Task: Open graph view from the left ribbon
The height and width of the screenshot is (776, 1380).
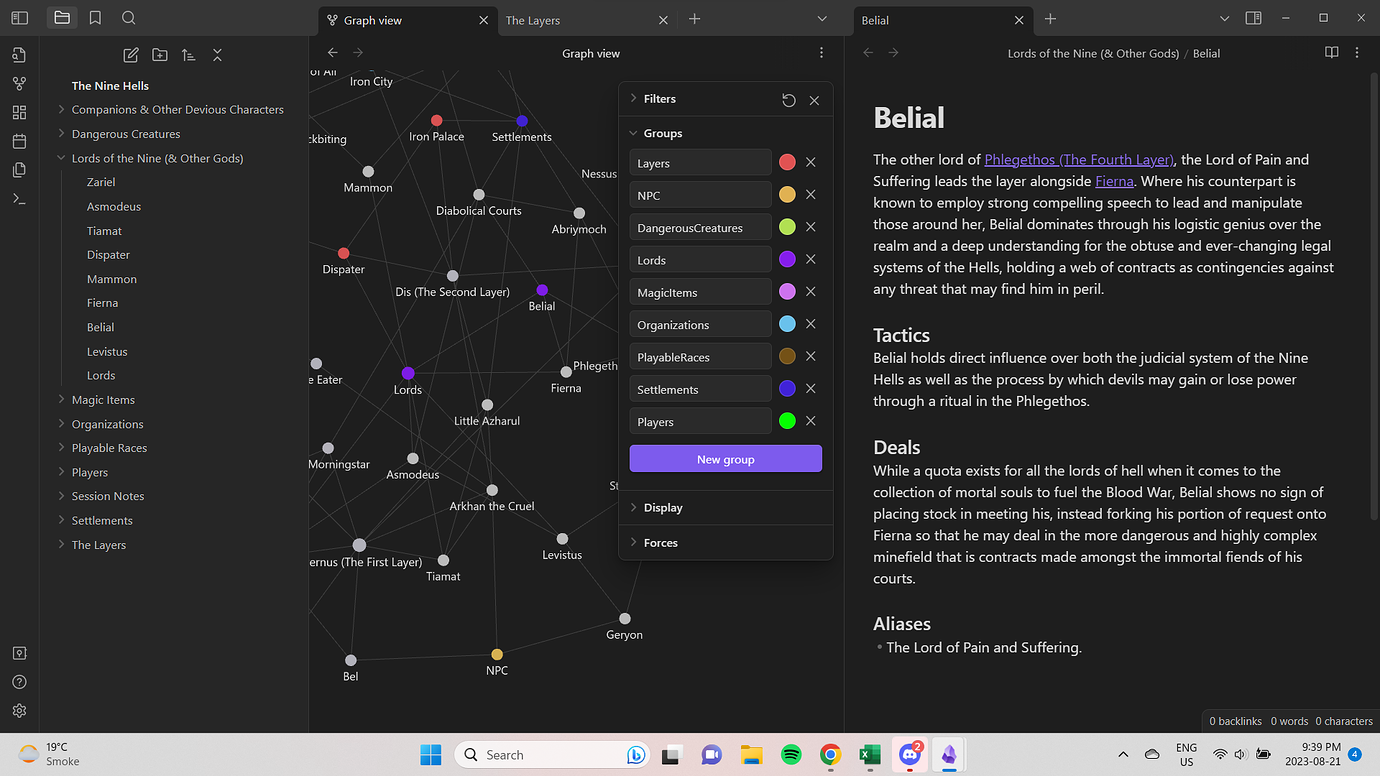Action: (x=19, y=83)
